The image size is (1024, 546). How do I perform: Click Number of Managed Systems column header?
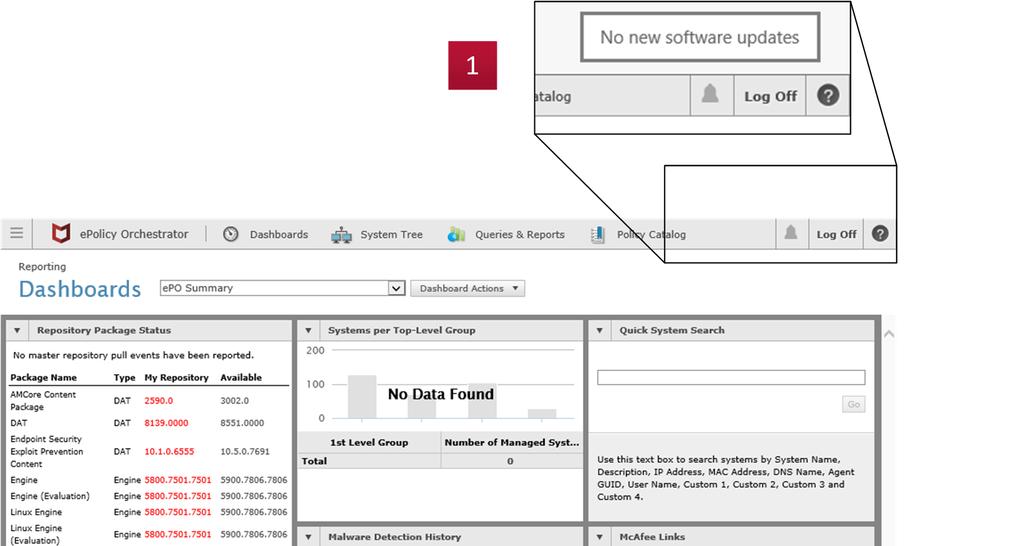pyautogui.click(x=511, y=442)
